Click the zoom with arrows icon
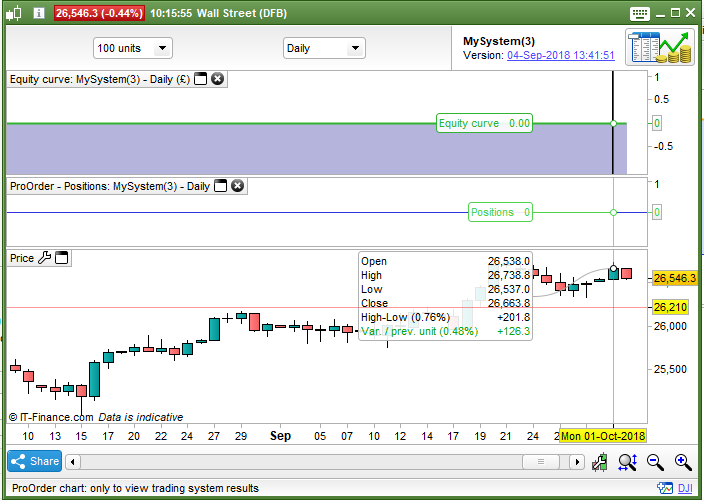704x500 pixels. click(x=627, y=462)
